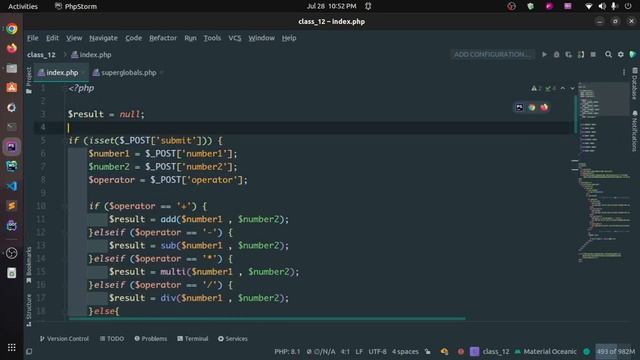This screenshot has height=360, width=640.
Task: Switch Material Oceanic theme in status bar
Action: click(x=546, y=351)
